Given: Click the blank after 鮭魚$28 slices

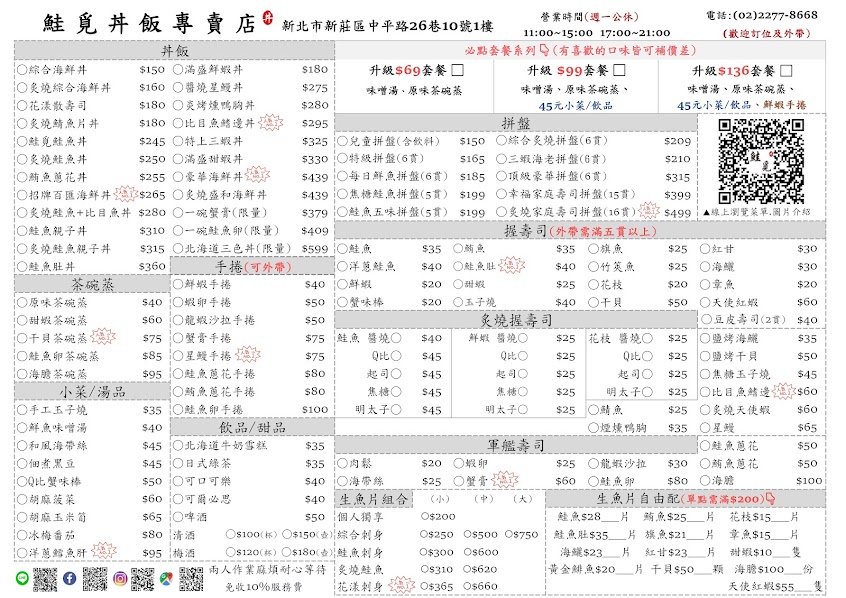Looking at the screenshot, I should (x=611, y=517).
